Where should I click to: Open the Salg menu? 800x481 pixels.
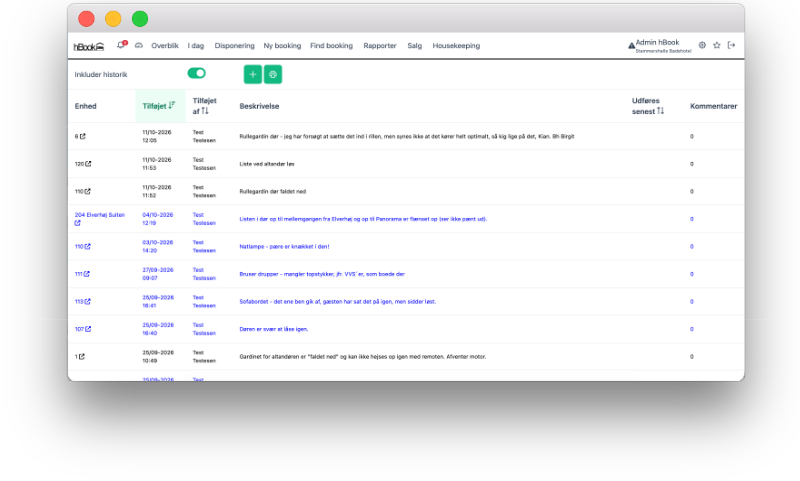[414, 45]
